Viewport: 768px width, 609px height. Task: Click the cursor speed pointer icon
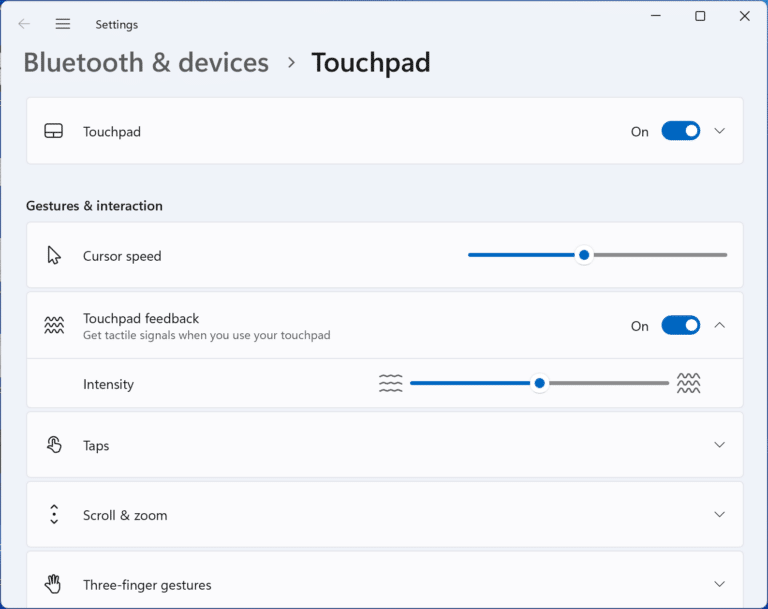pos(54,256)
